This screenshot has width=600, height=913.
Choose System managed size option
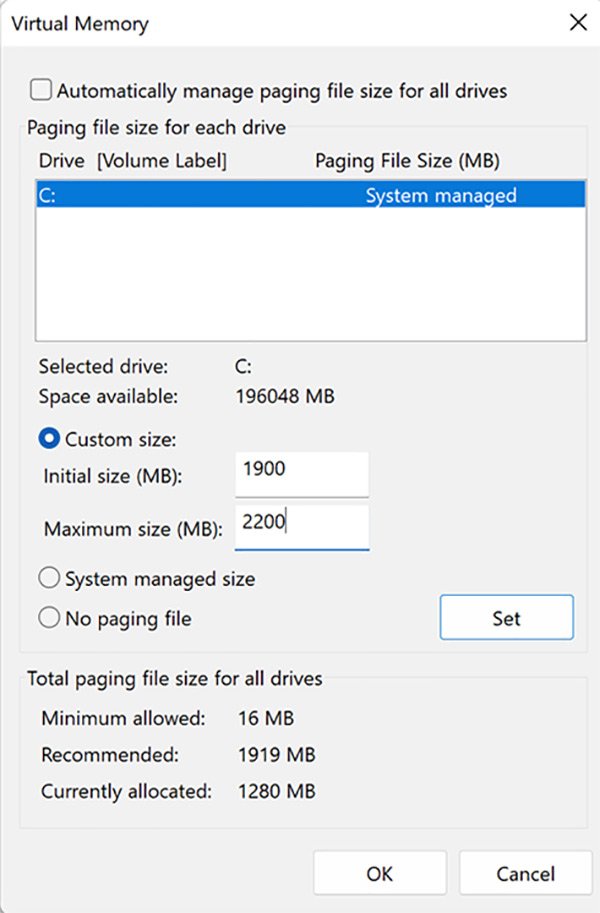pyautogui.click(x=50, y=577)
